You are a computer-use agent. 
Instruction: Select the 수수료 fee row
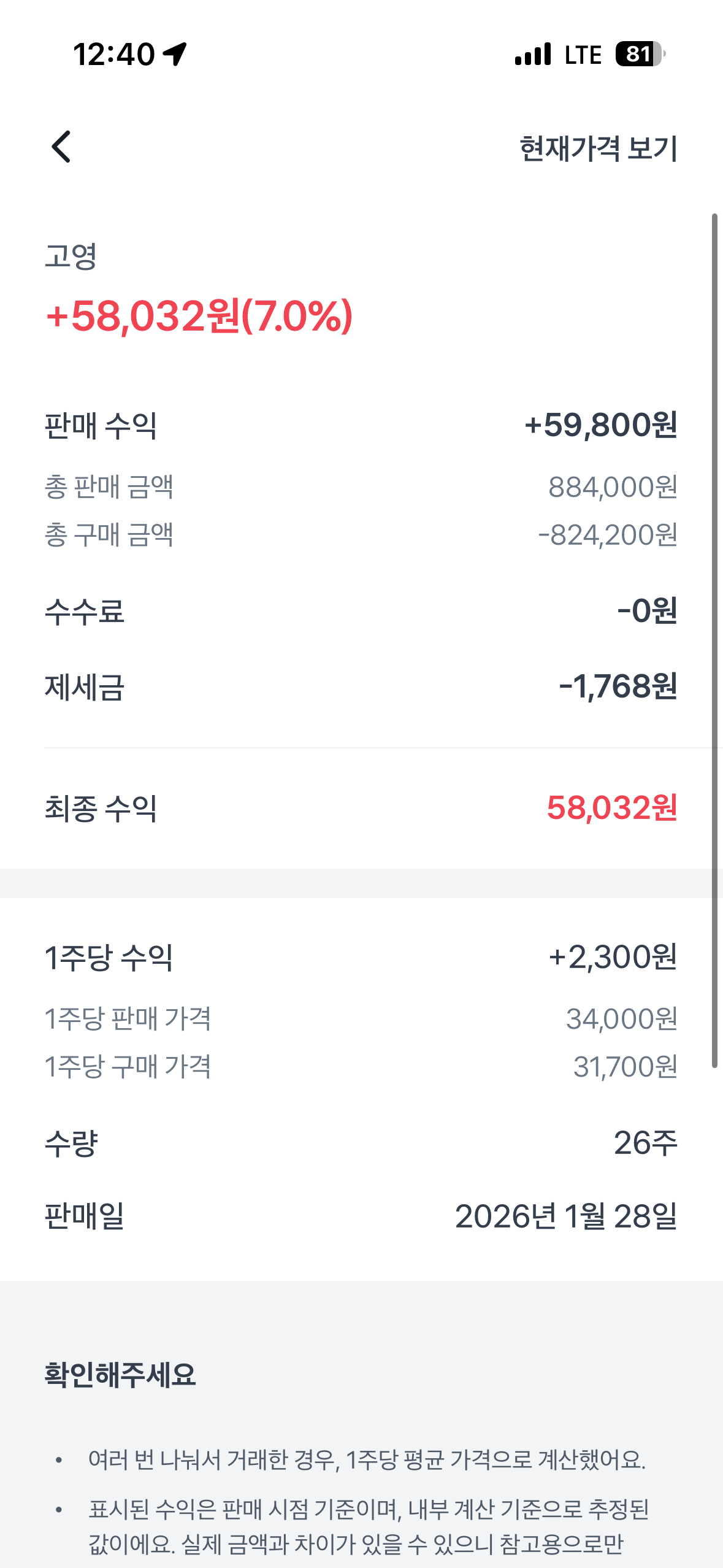tap(361, 611)
